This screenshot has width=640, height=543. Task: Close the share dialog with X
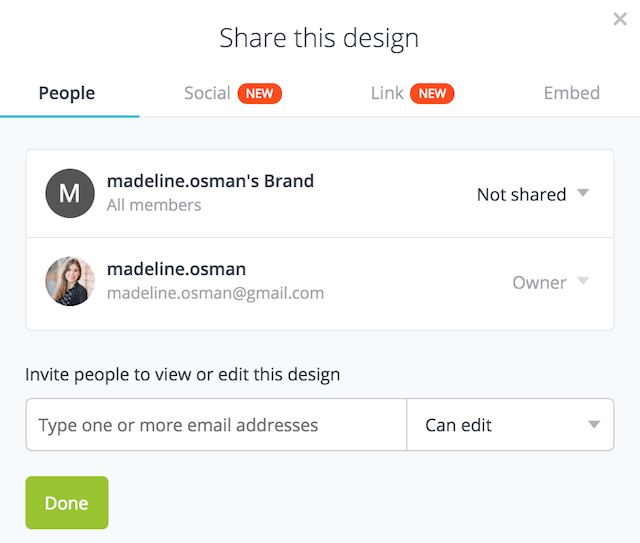point(620,18)
